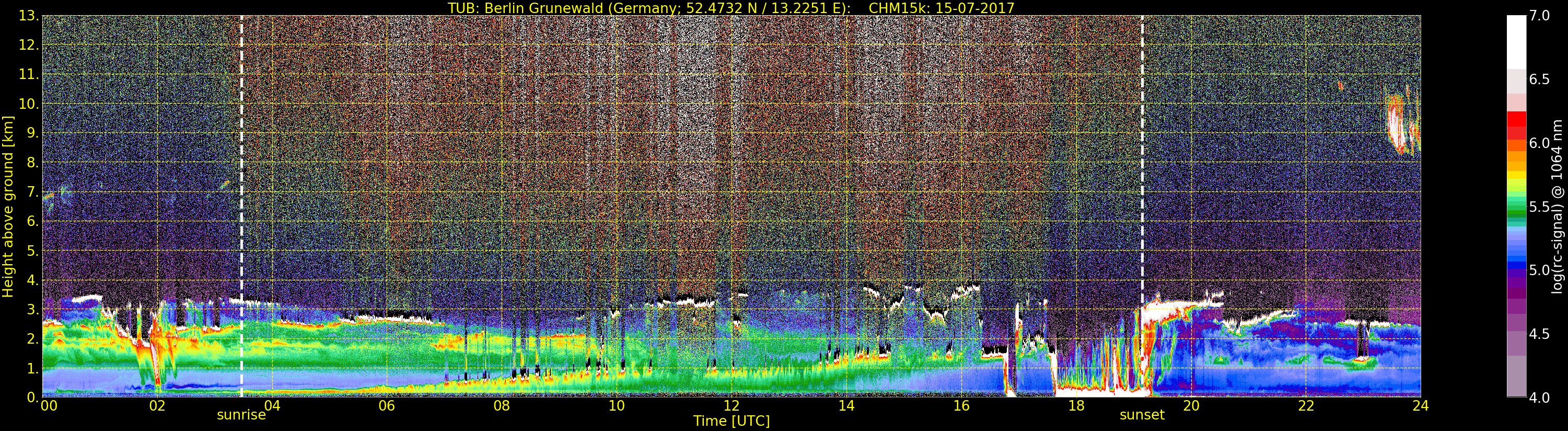Viewport: 1568px width, 431px height.
Task: Click the height-axis tick label '3.'
Action: [x=33, y=309]
